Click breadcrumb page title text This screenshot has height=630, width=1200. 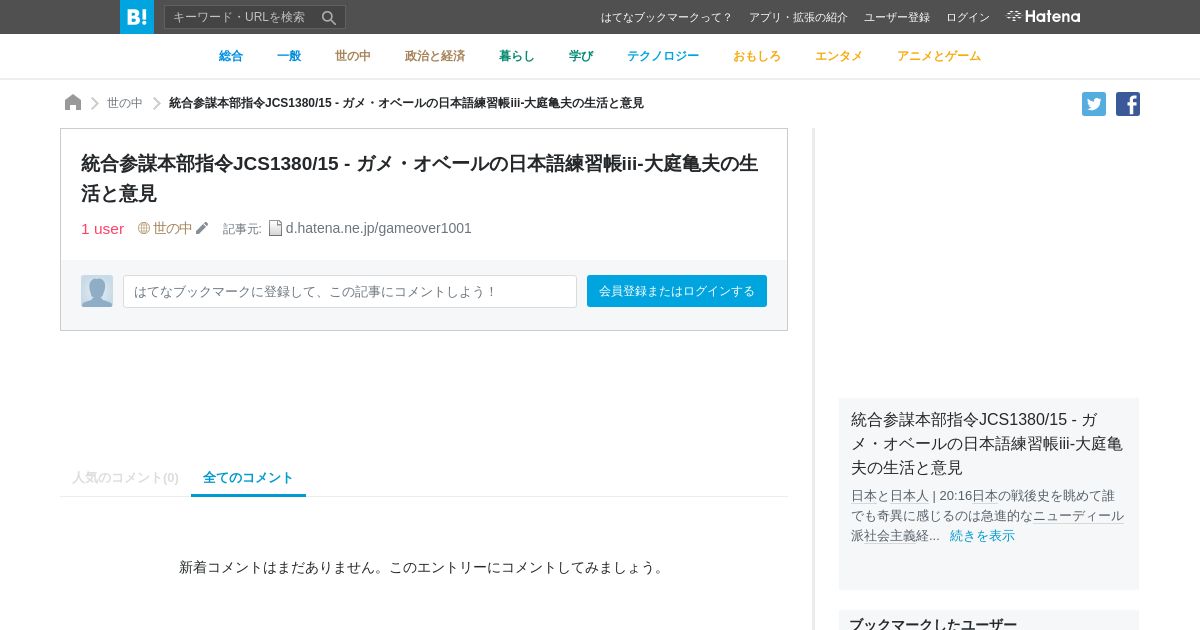[x=406, y=103]
